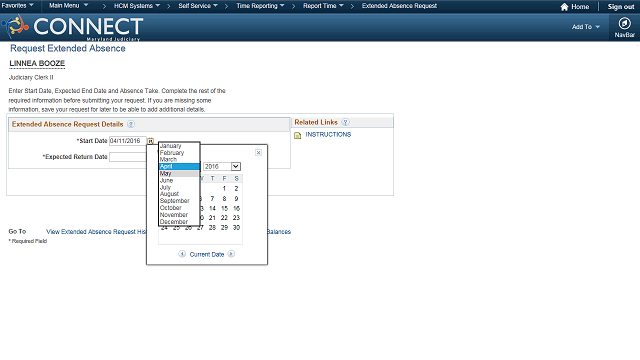Close the calendar popup

click(x=258, y=152)
